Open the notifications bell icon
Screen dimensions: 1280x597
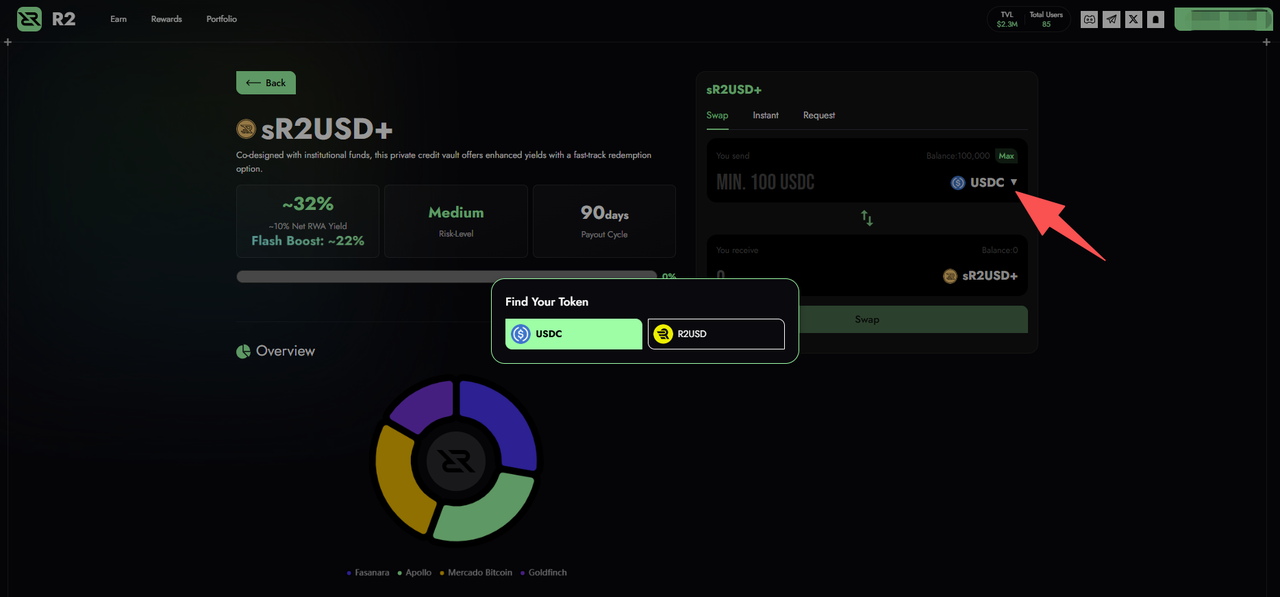click(1156, 19)
